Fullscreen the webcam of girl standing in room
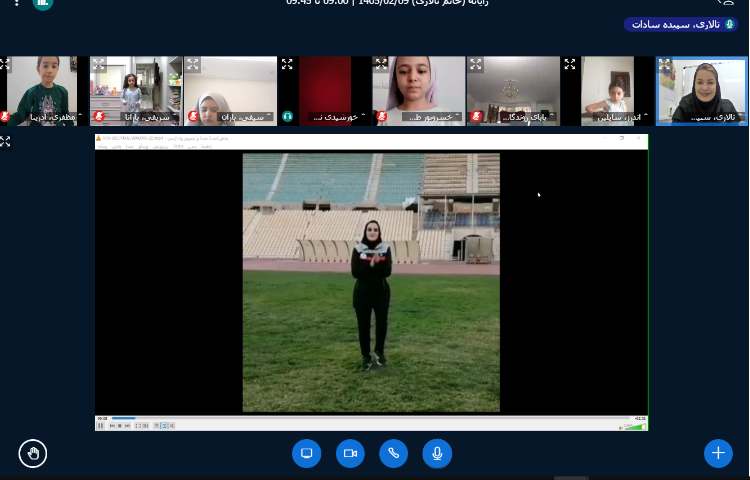Viewport: 750px width, 480px height. click(x=99, y=64)
